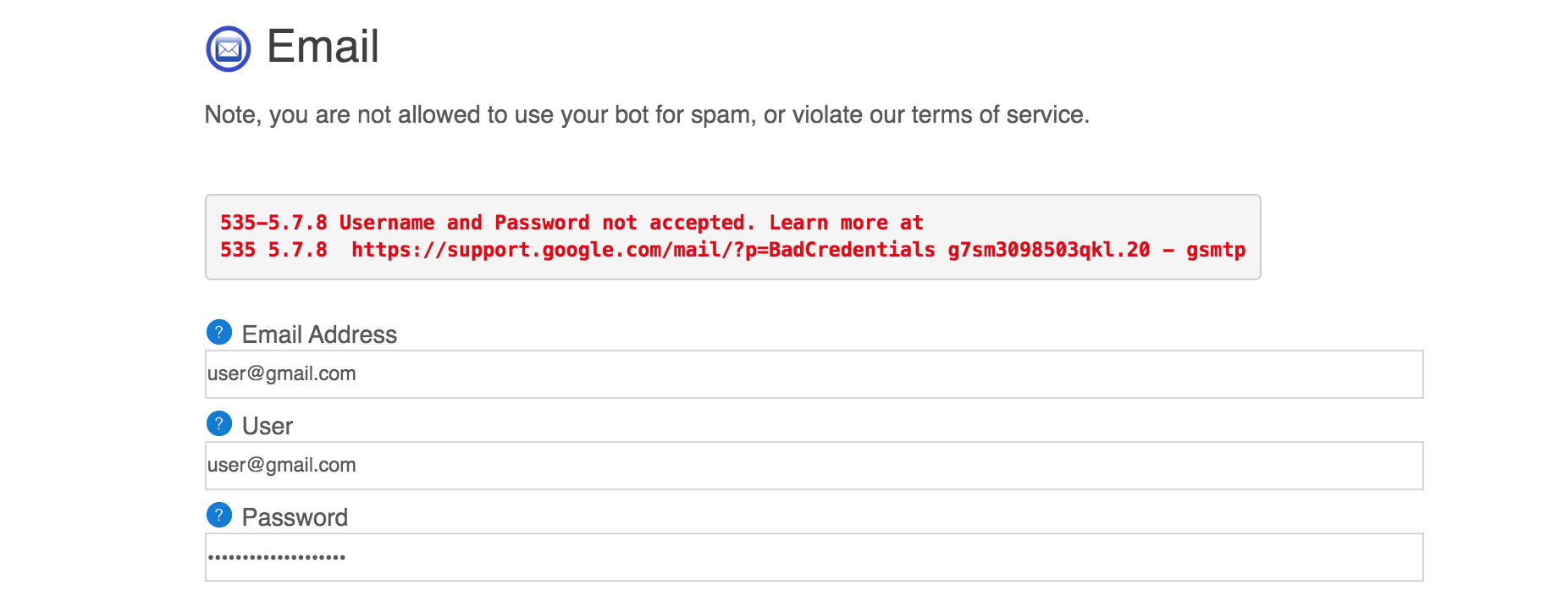Focus the Password input field
Viewport: 1568px width, 591px height.
pyautogui.click(x=814, y=557)
